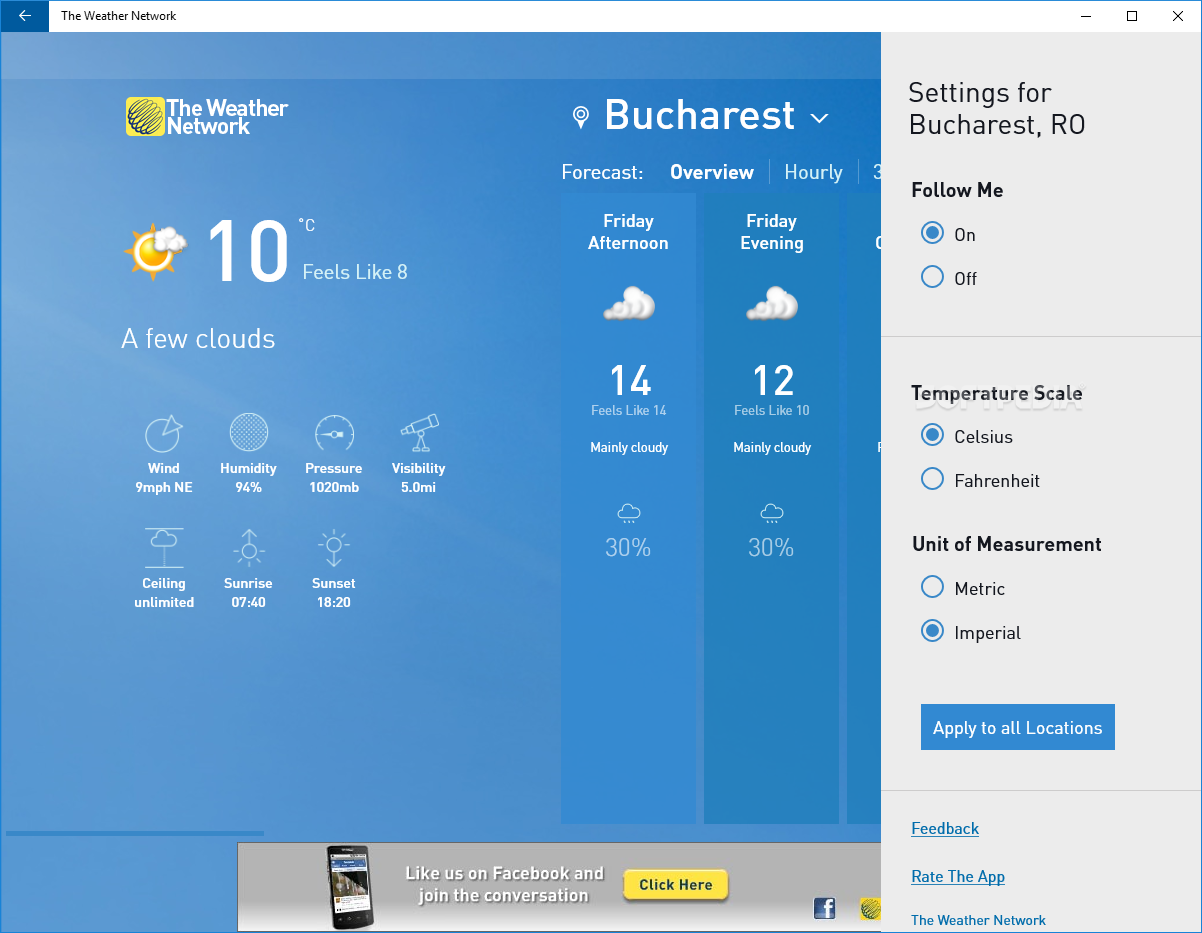Select the Visibility telescope icon

click(419, 433)
